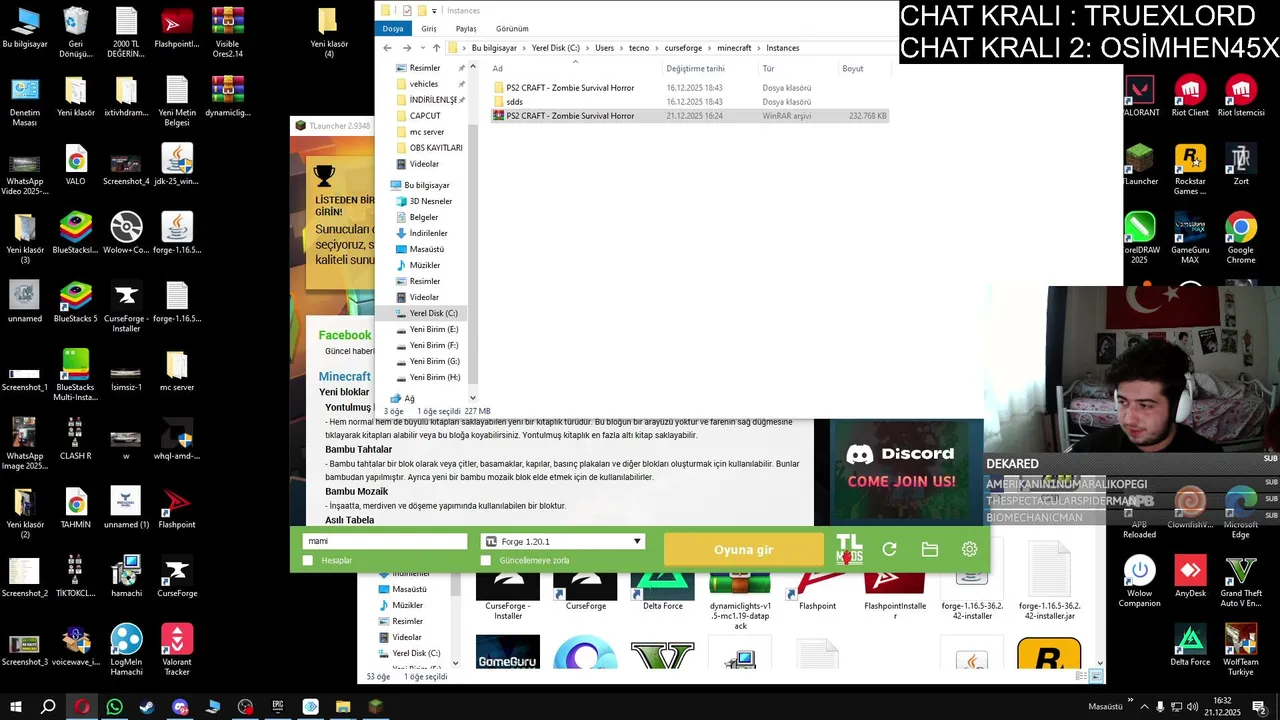
Task: Open Paylaş ribbon tab in Explorer
Action: click(466, 29)
